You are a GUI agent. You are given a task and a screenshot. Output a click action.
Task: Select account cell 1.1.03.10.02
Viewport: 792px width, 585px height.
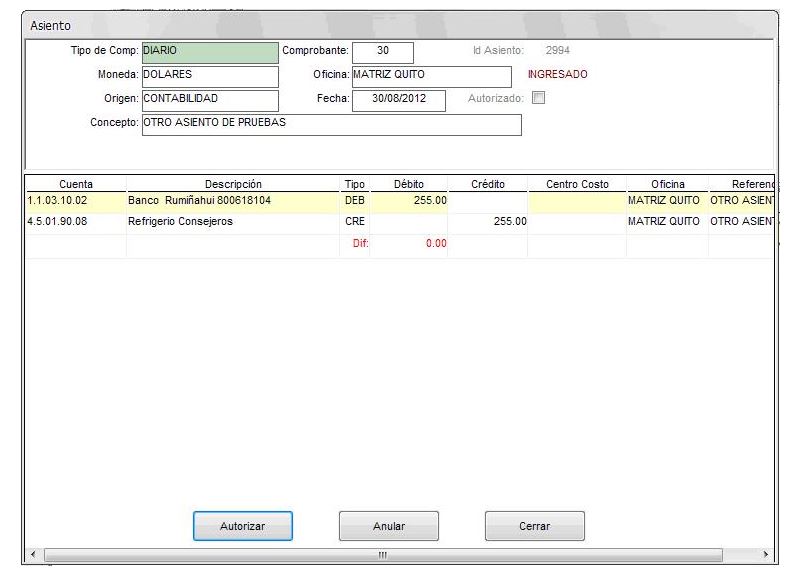[x=76, y=201]
